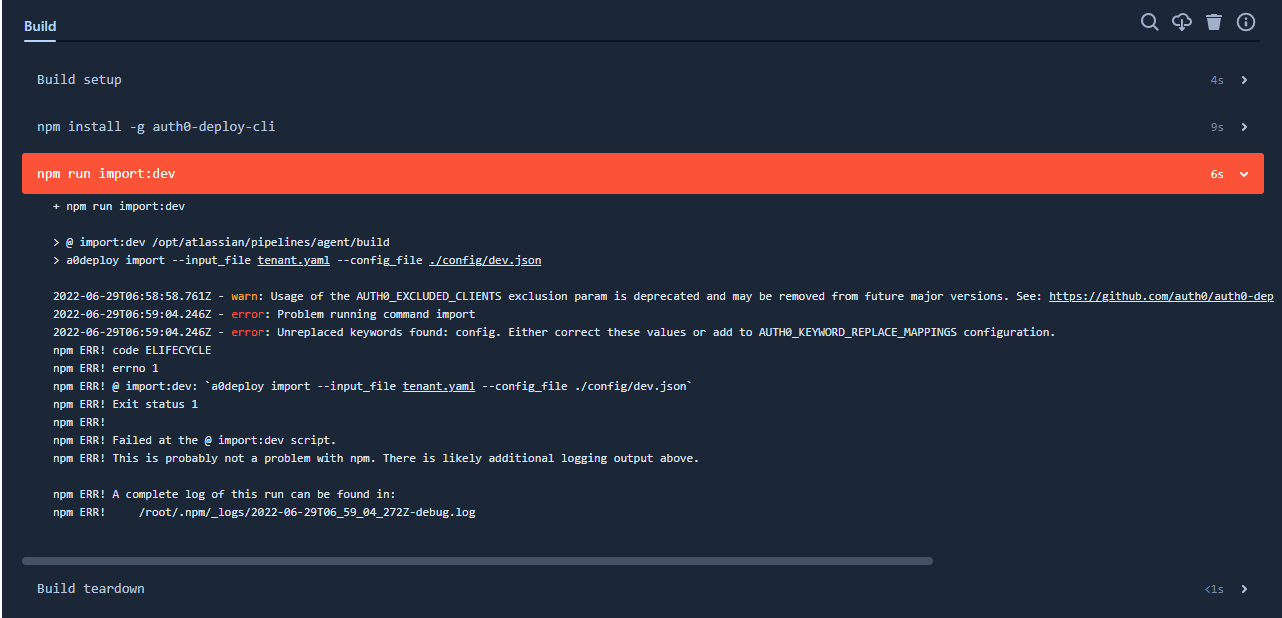Delete the build log with trash icon
The image size is (1282, 618).
pyautogui.click(x=1214, y=22)
